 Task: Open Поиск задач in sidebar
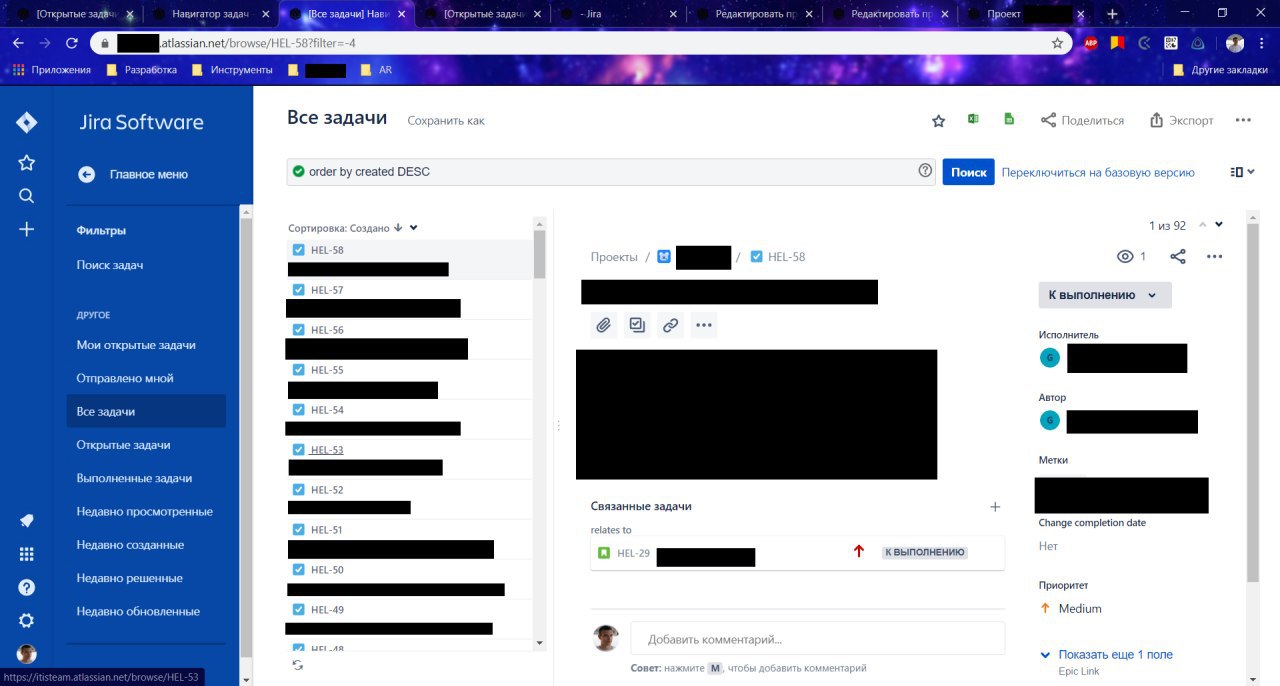coord(110,265)
